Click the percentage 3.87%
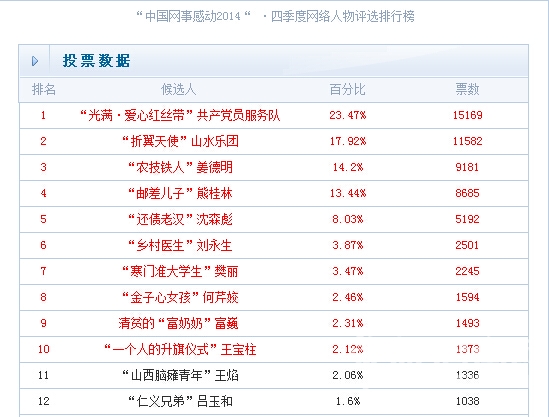This screenshot has width=549, height=417. 348,245
